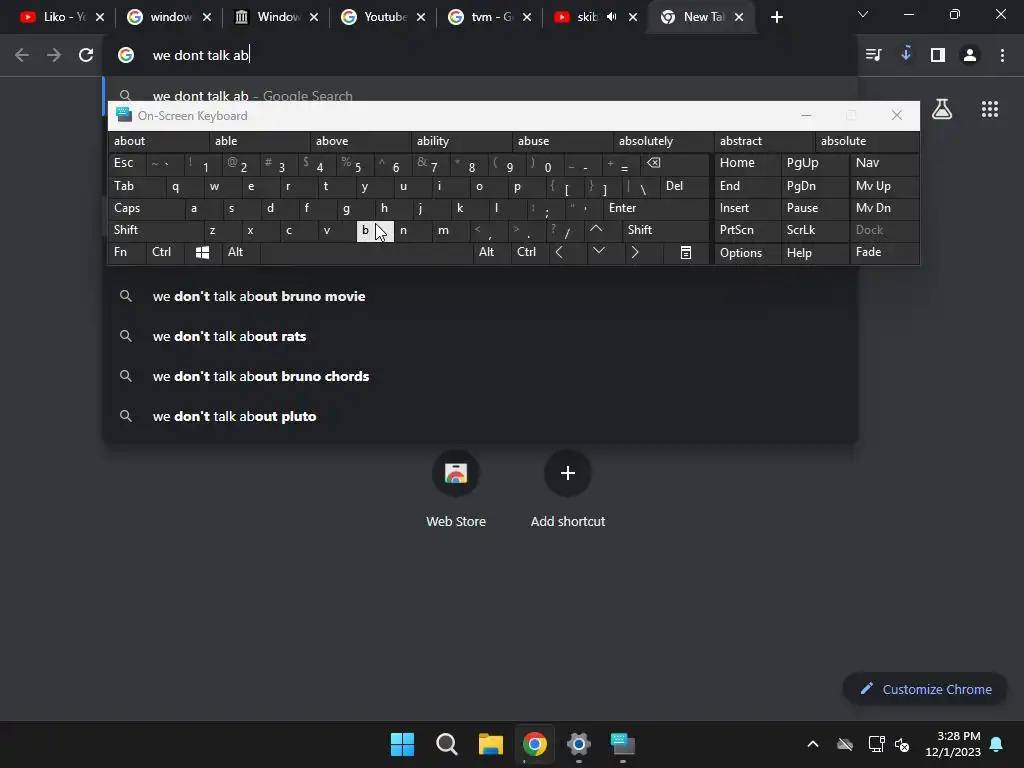Open the Web Store shortcut
This screenshot has height=768, width=1024.
point(456,489)
